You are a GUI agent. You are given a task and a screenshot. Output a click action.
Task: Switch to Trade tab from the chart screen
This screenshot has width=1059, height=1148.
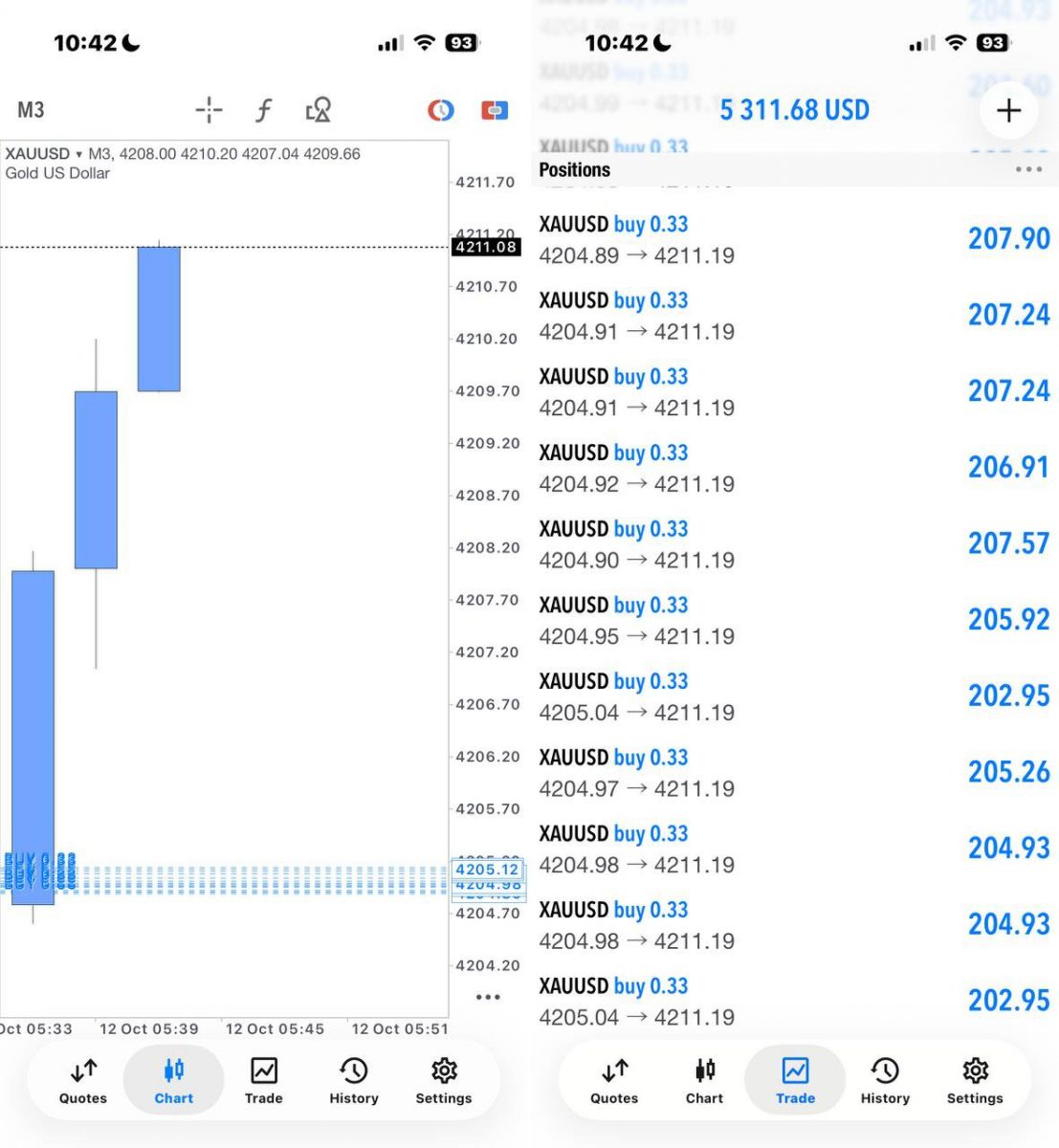tap(264, 1082)
